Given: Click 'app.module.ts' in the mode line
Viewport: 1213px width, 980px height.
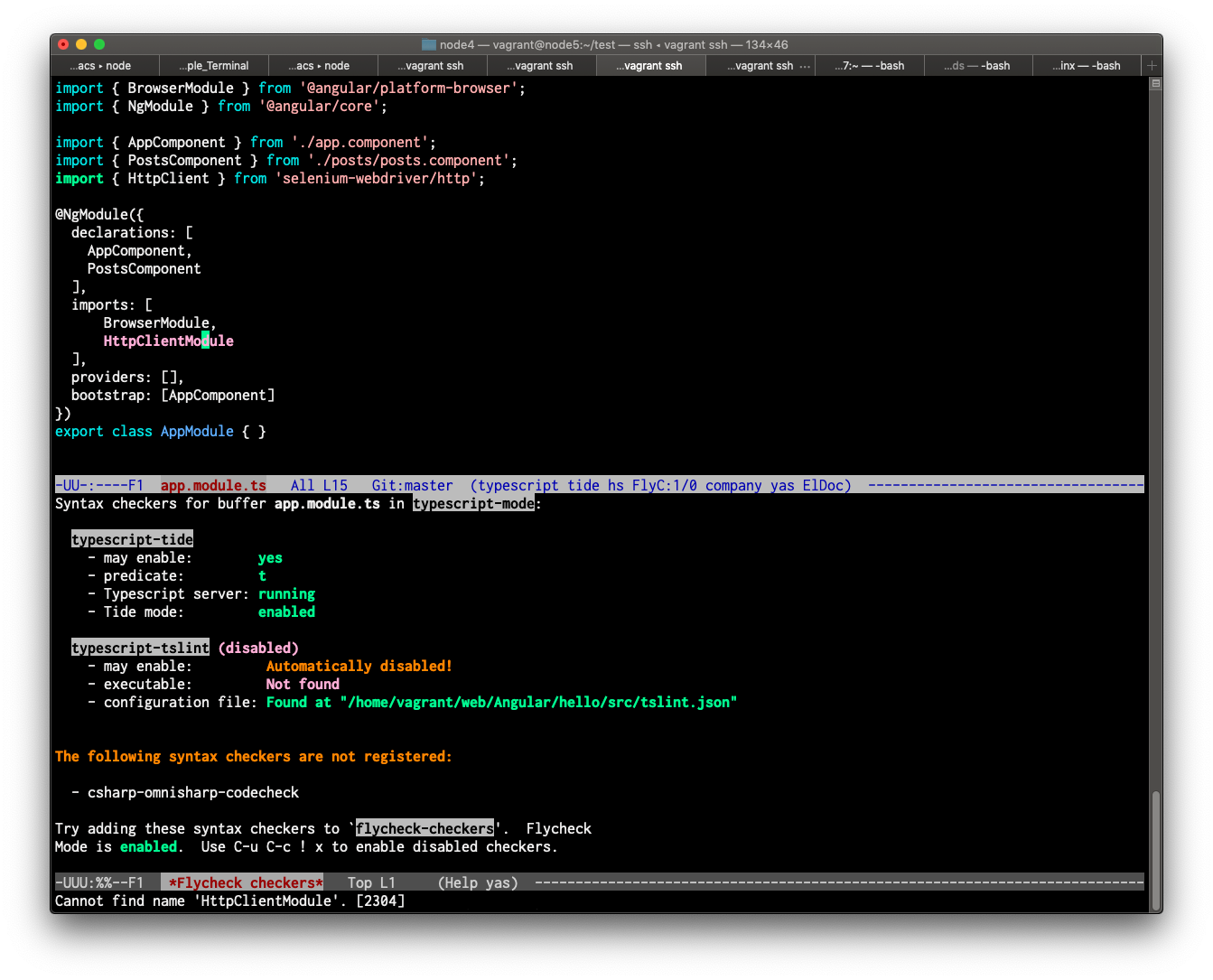Looking at the screenshot, I should tap(214, 486).
